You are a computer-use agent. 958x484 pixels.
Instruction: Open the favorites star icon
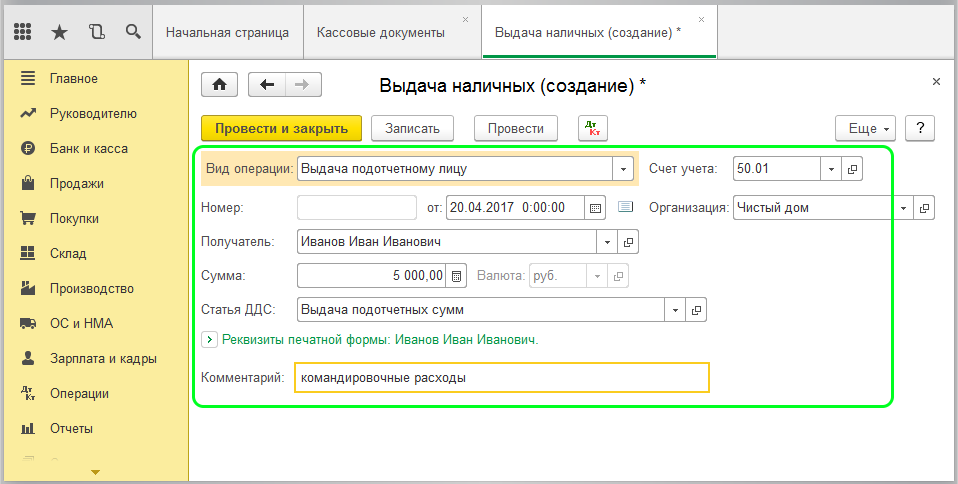[59, 32]
